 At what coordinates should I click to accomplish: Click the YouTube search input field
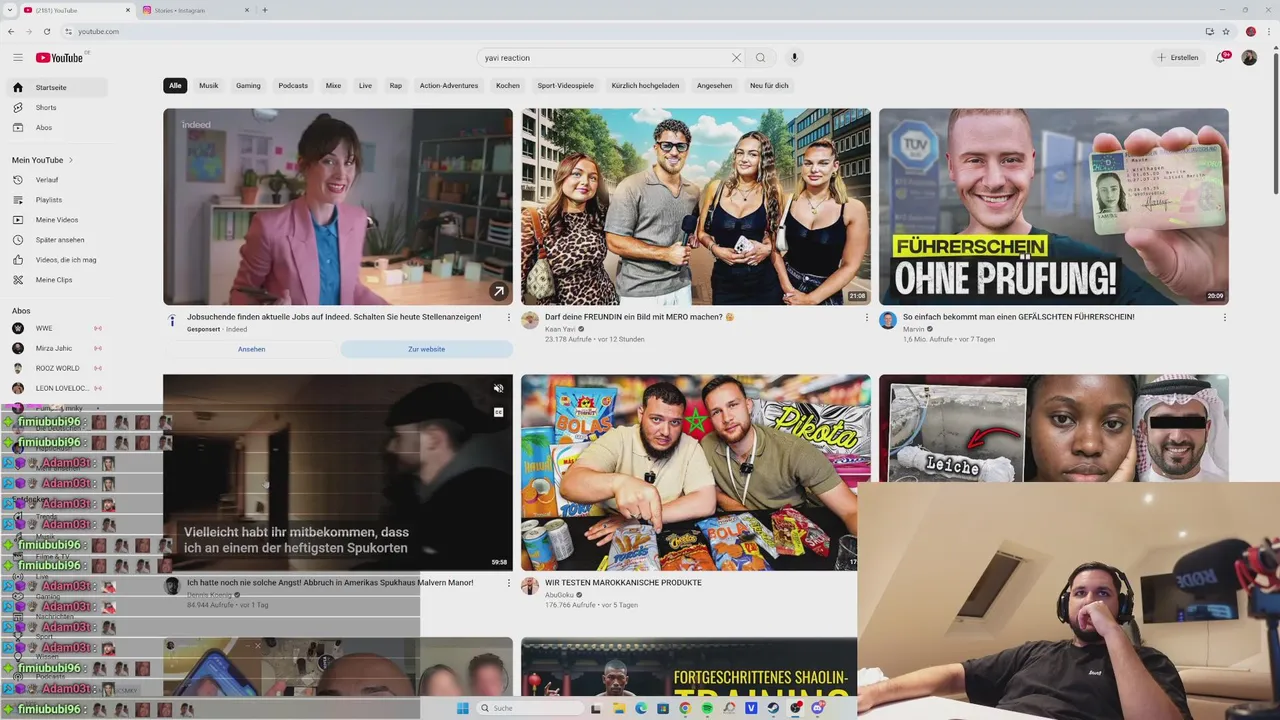604,58
